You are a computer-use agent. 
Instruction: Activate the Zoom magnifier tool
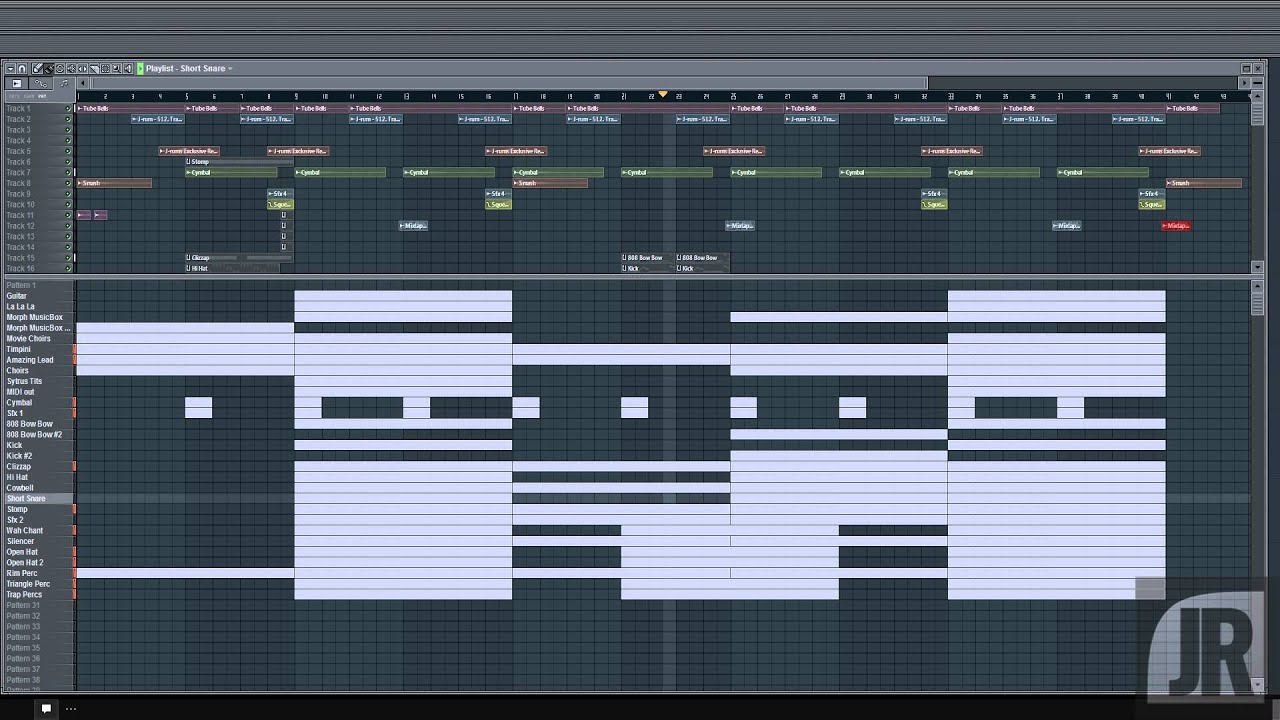pos(116,68)
